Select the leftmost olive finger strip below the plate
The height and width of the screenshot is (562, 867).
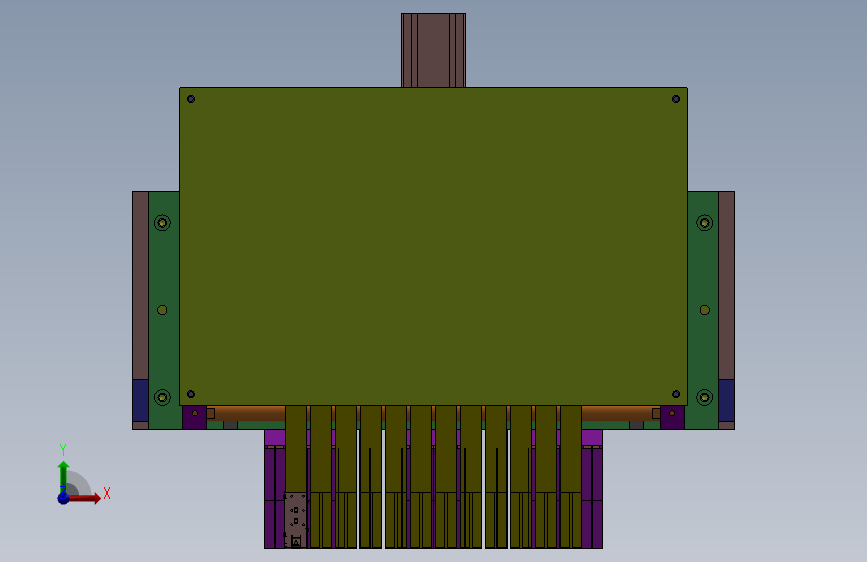[296, 449]
